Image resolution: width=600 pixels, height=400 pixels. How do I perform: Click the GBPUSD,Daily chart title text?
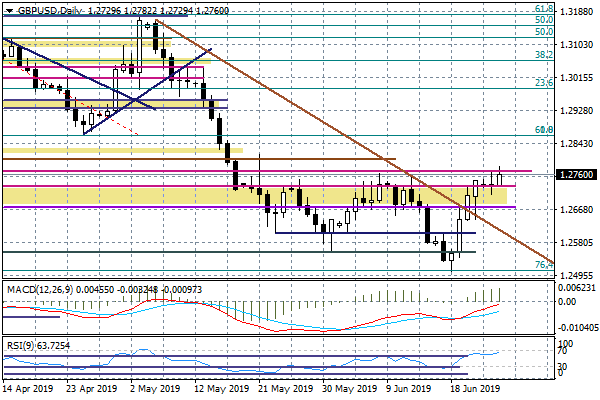(49, 11)
